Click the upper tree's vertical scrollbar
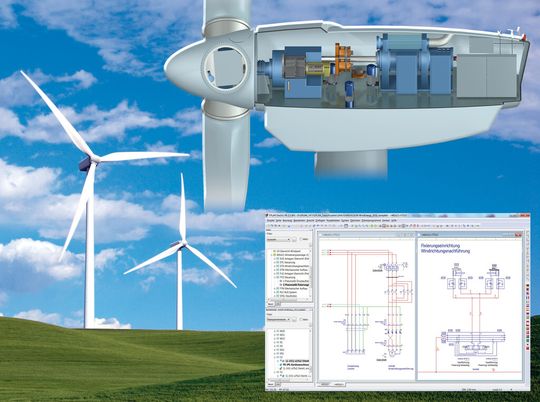Image resolution: width=540 pixels, height=402 pixels. click(x=310, y=273)
